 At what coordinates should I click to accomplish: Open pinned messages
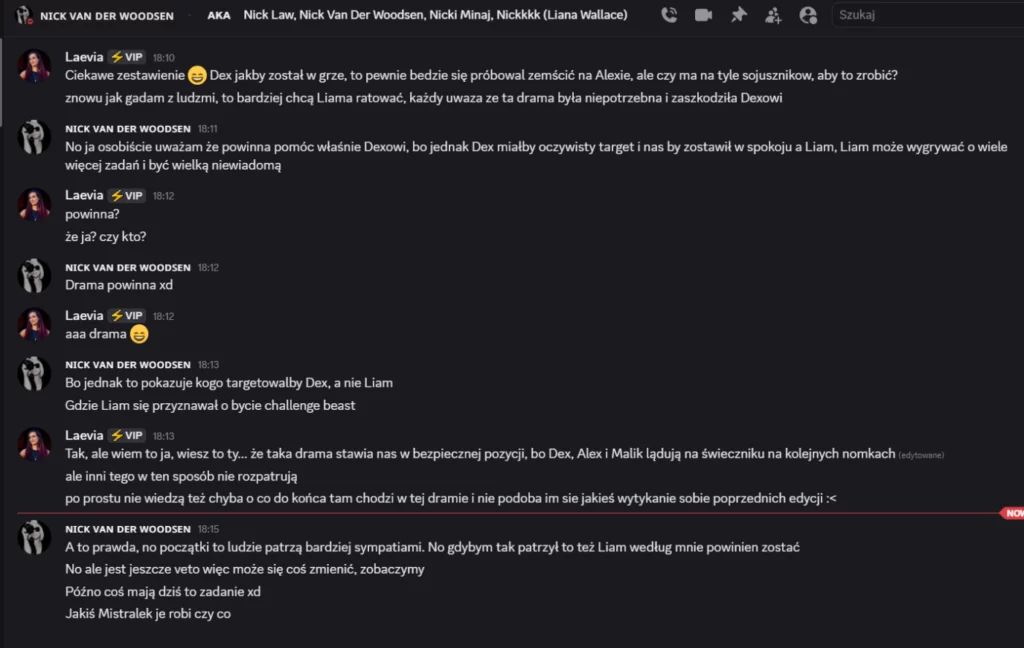(x=739, y=15)
